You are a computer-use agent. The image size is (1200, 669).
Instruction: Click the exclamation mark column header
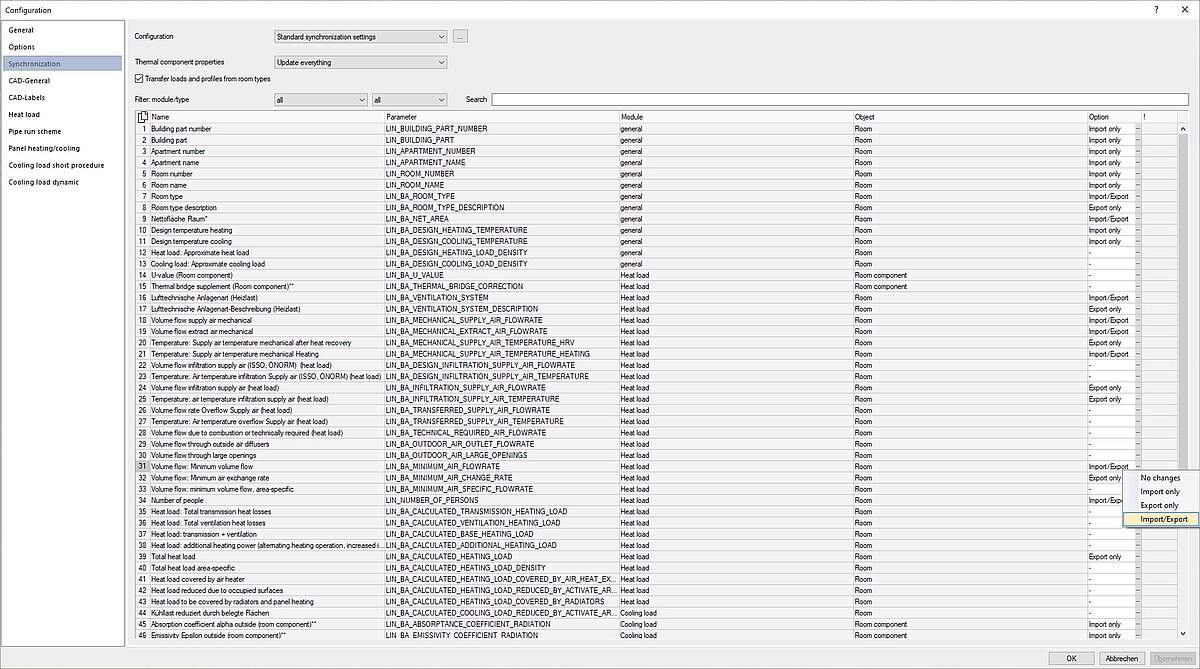click(x=1145, y=117)
